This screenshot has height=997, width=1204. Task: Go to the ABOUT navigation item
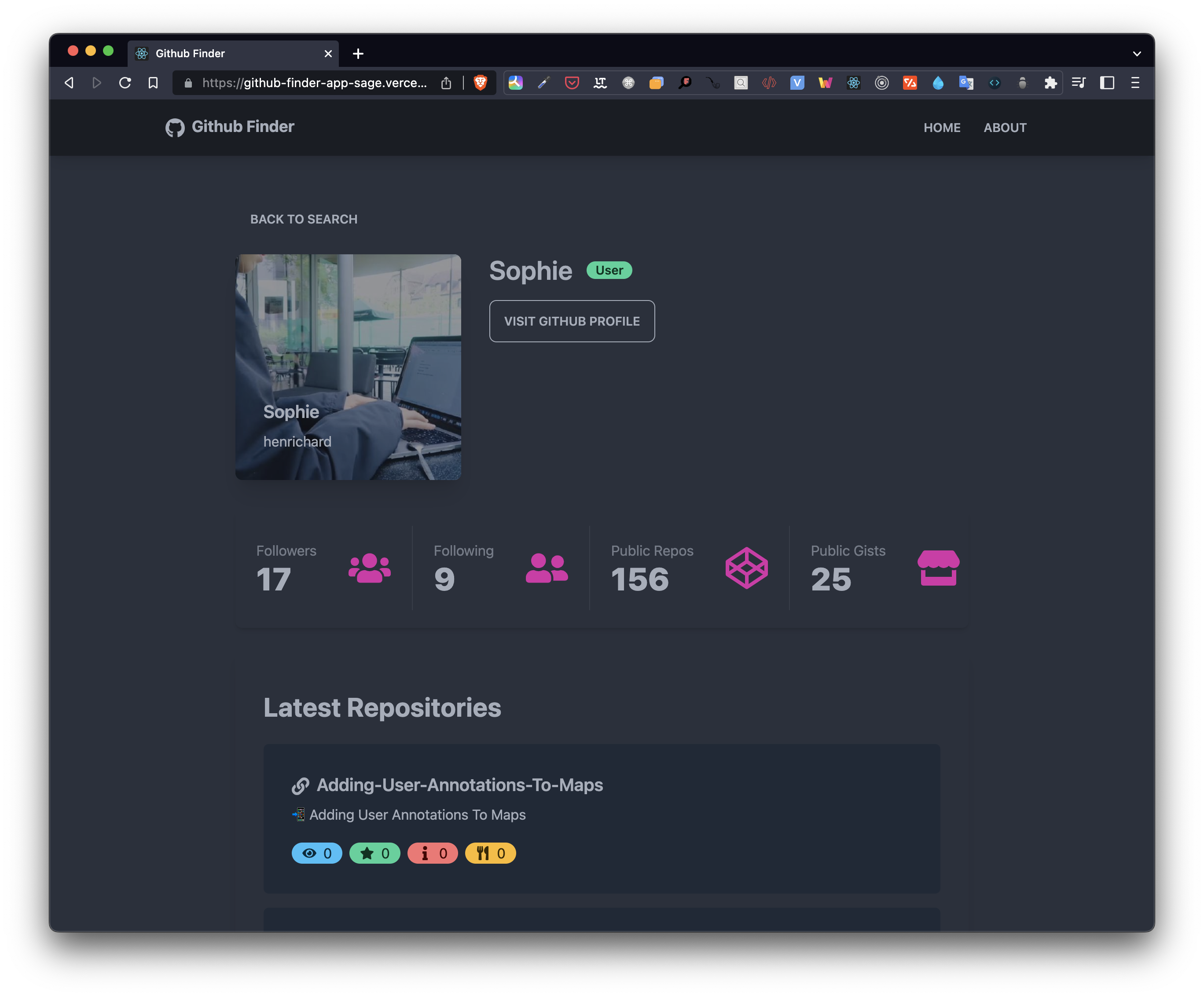[1005, 127]
